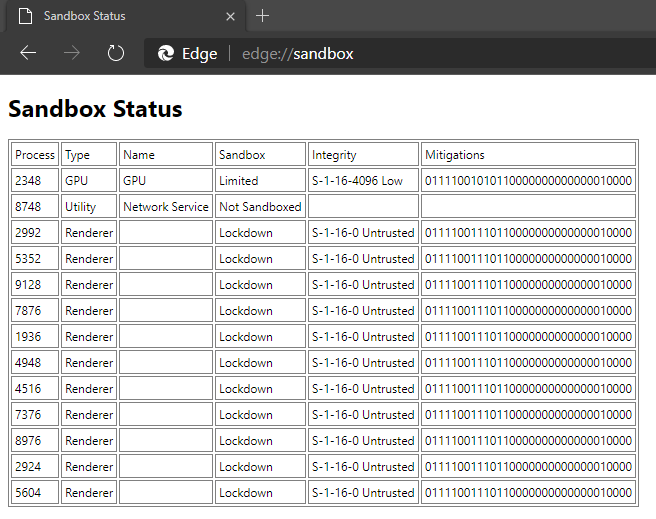Click the Sandbox Status page heading

coord(95,109)
